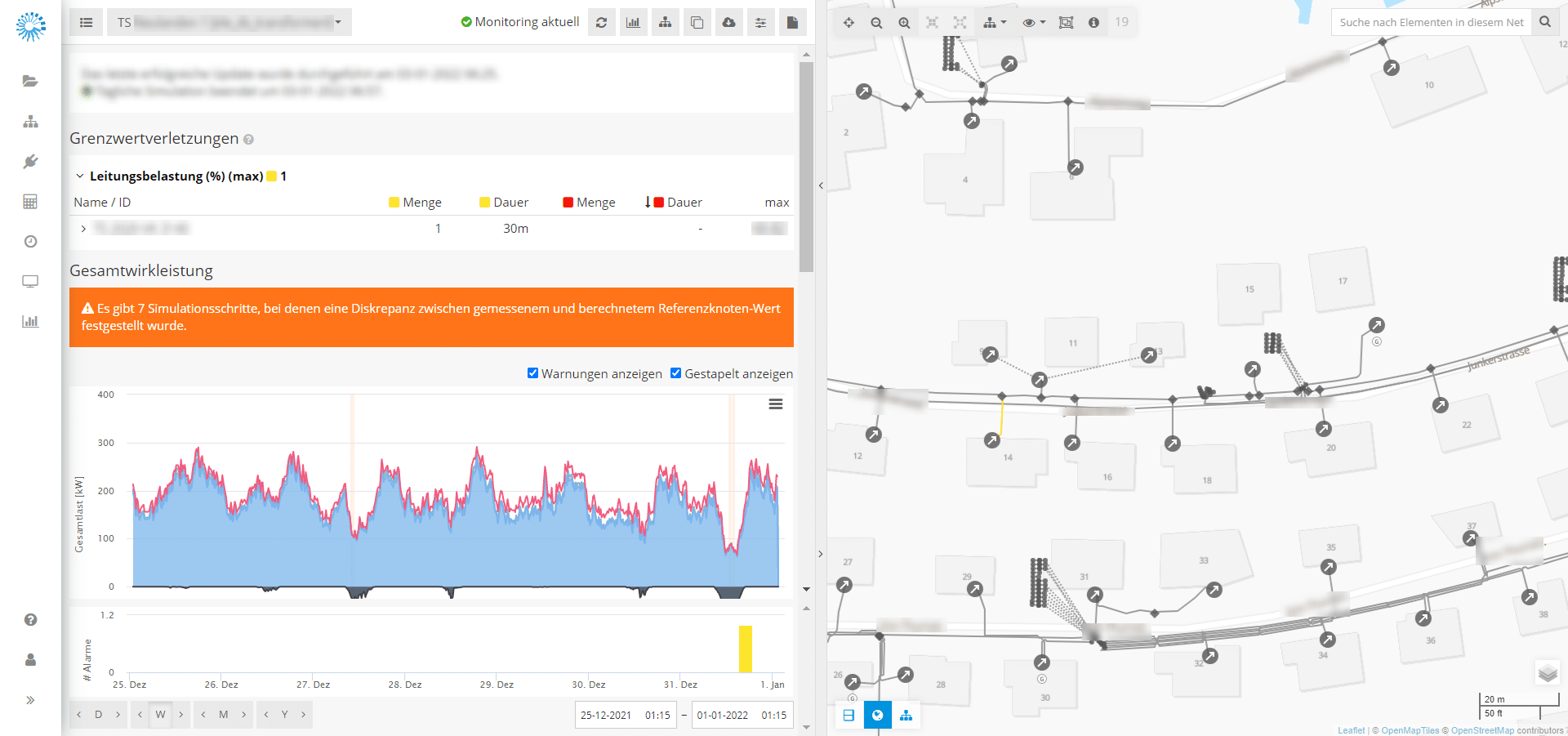This screenshot has height=736, width=1568.
Task: Zoom out on the network map
Action: [876, 23]
